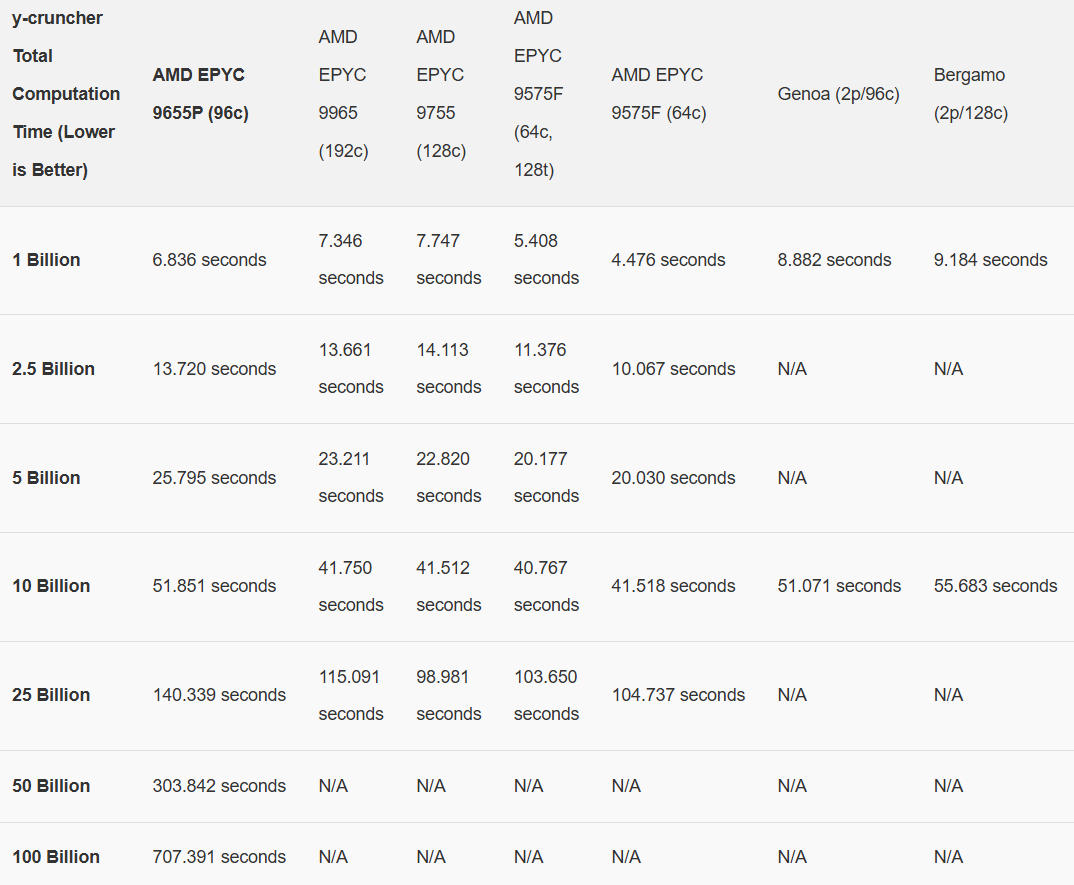Image resolution: width=1074 pixels, height=885 pixels.
Task: Click the 11.376 seconds cell
Action: pos(547,369)
